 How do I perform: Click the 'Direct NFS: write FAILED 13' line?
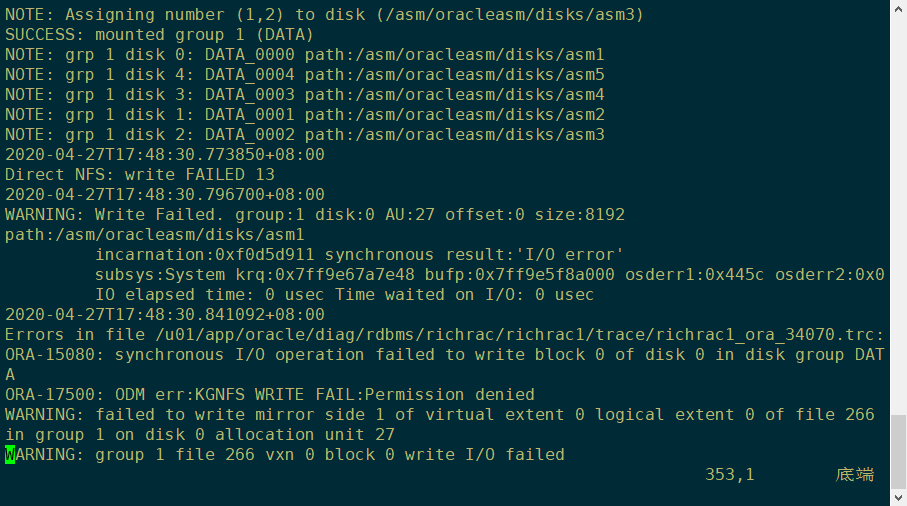point(139,175)
